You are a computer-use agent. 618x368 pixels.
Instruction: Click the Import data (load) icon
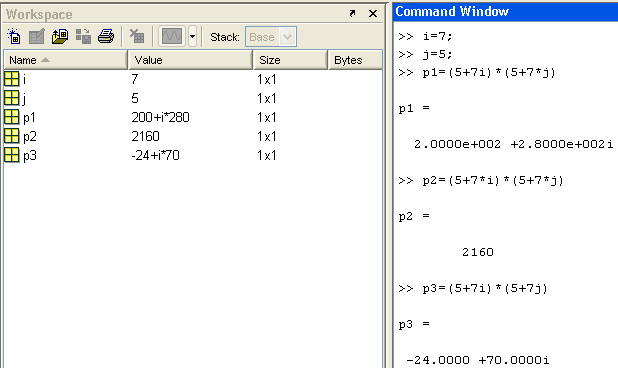[60, 37]
